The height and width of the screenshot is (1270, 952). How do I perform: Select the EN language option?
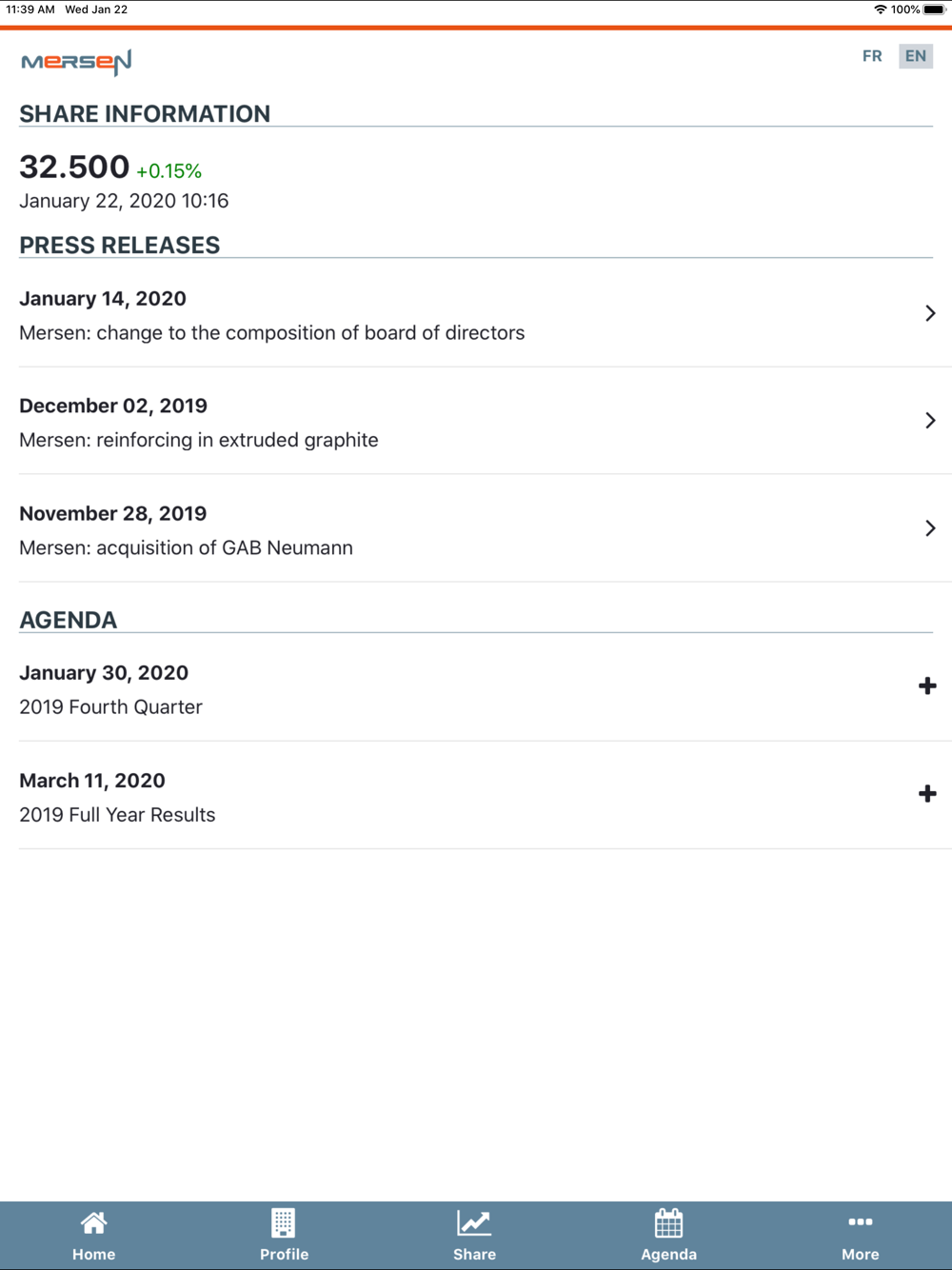pyautogui.click(x=915, y=56)
